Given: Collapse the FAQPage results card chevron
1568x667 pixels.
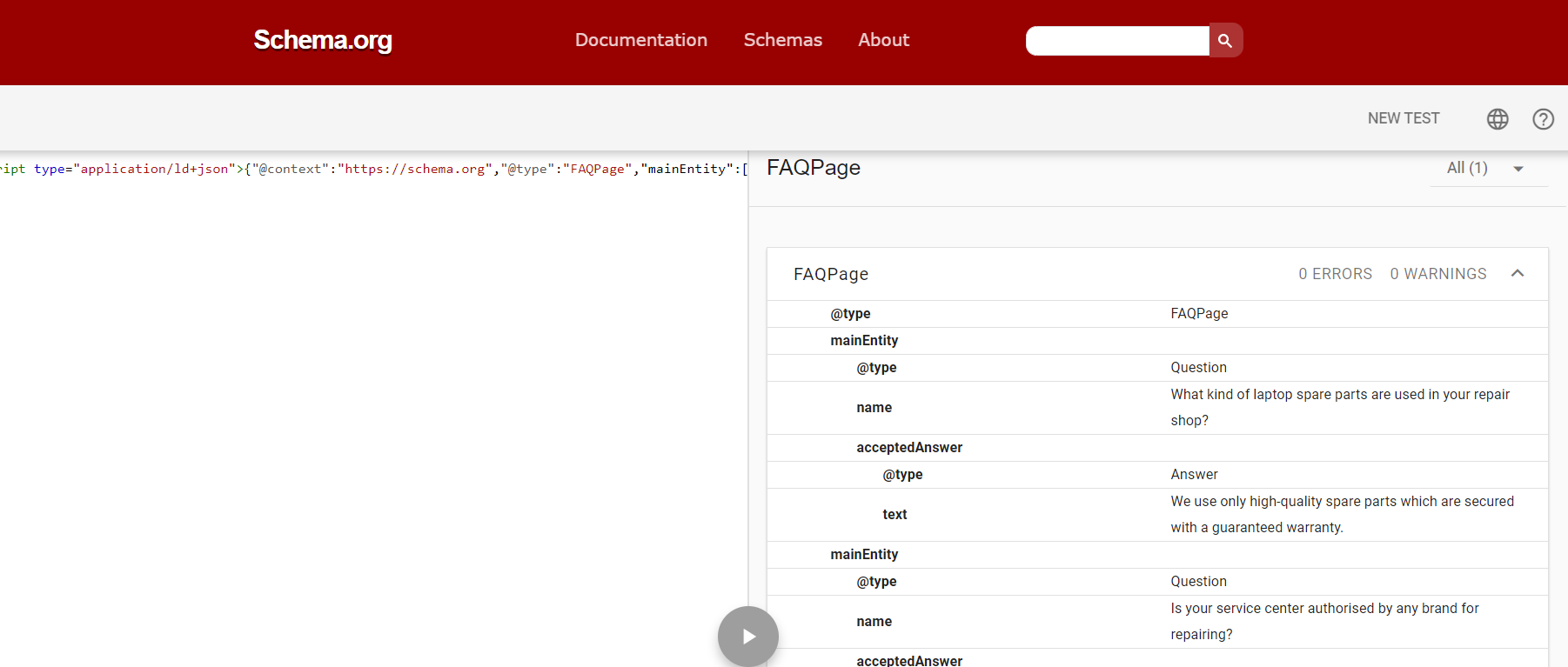Looking at the screenshot, I should click(x=1518, y=273).
